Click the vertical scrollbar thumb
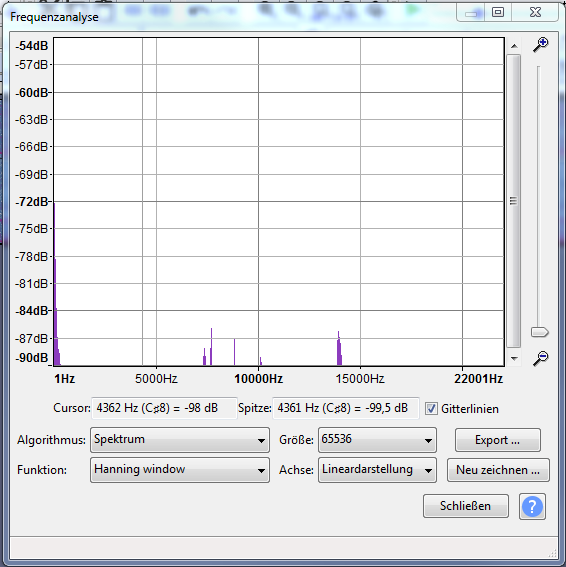This screenshot has width=566, height=567. coord(514,201)
